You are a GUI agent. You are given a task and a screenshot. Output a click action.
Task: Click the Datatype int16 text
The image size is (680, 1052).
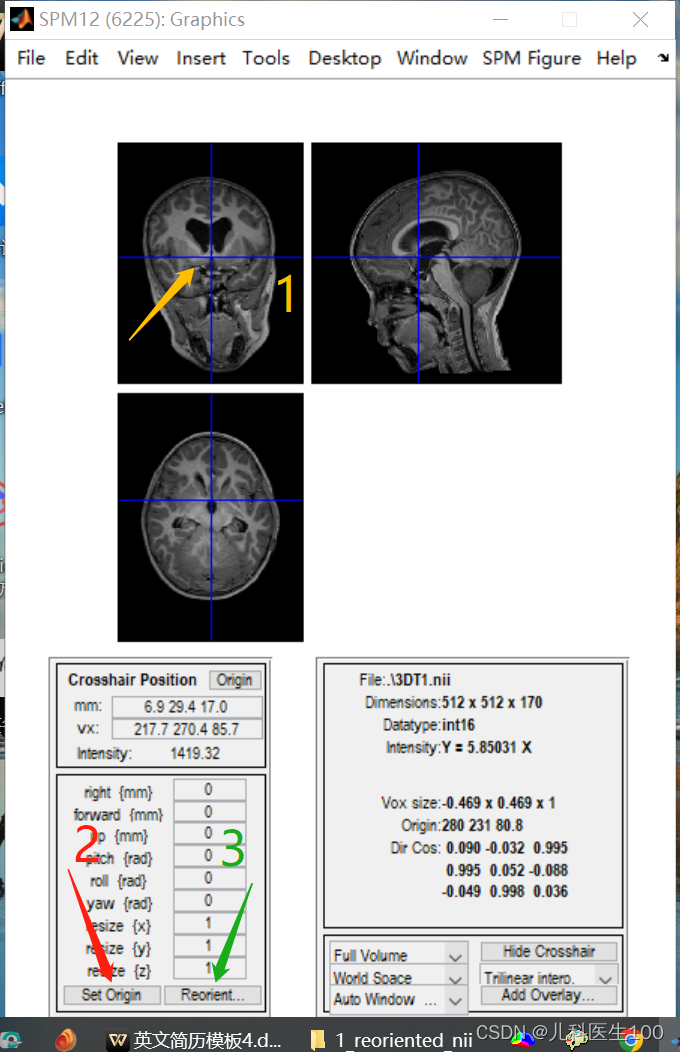(429, 725)
